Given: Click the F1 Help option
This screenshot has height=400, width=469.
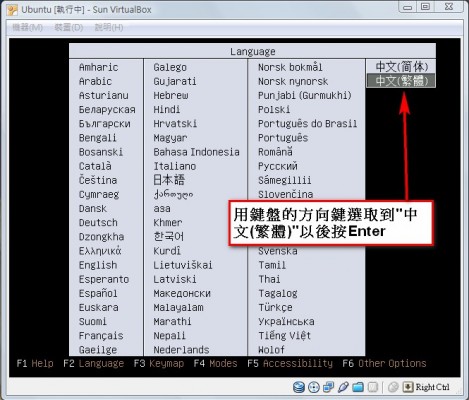Looking at the screenshot, I should click(x=35, y=363).
